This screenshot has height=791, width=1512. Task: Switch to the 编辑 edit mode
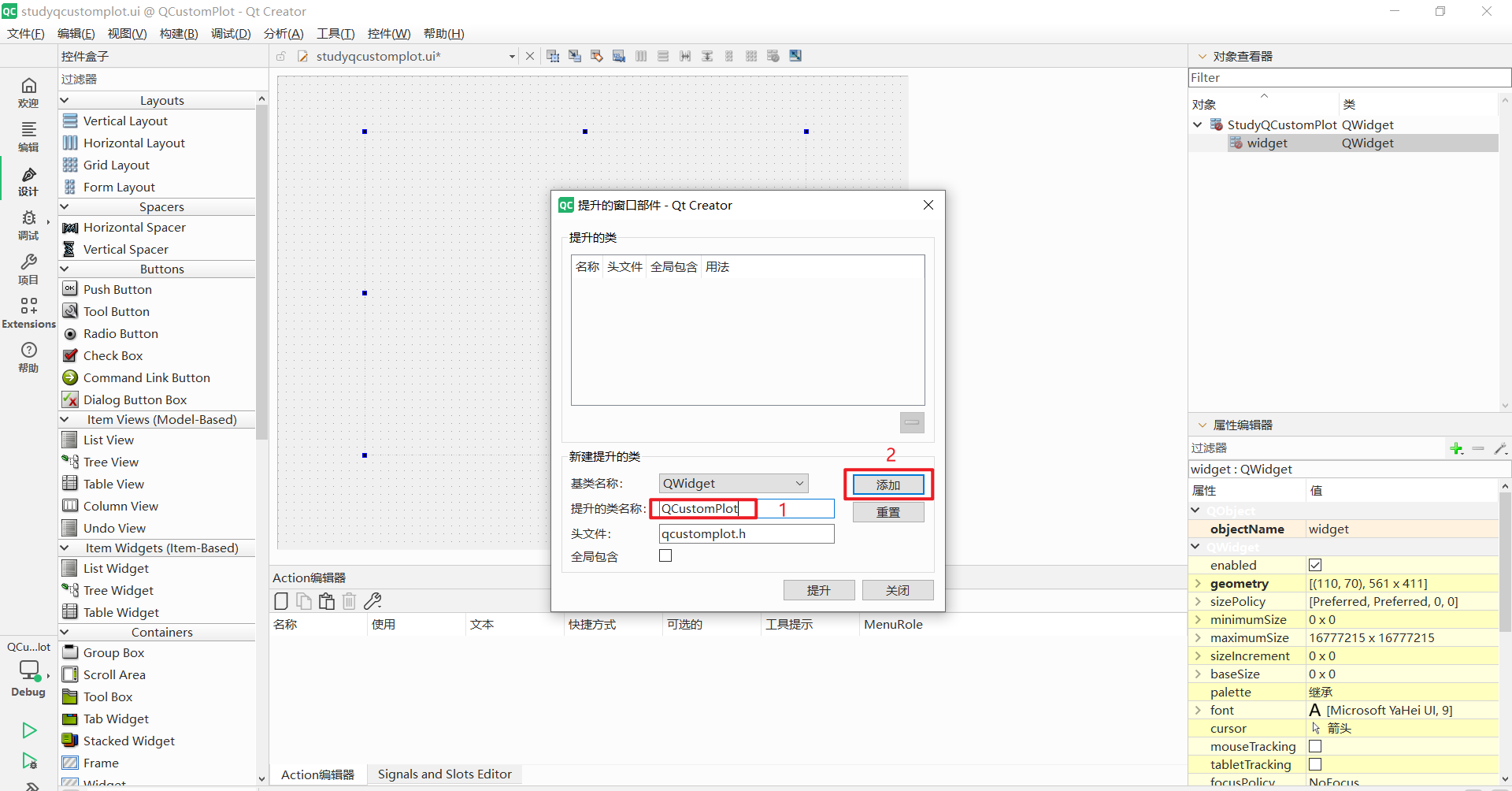click(28, 136)
